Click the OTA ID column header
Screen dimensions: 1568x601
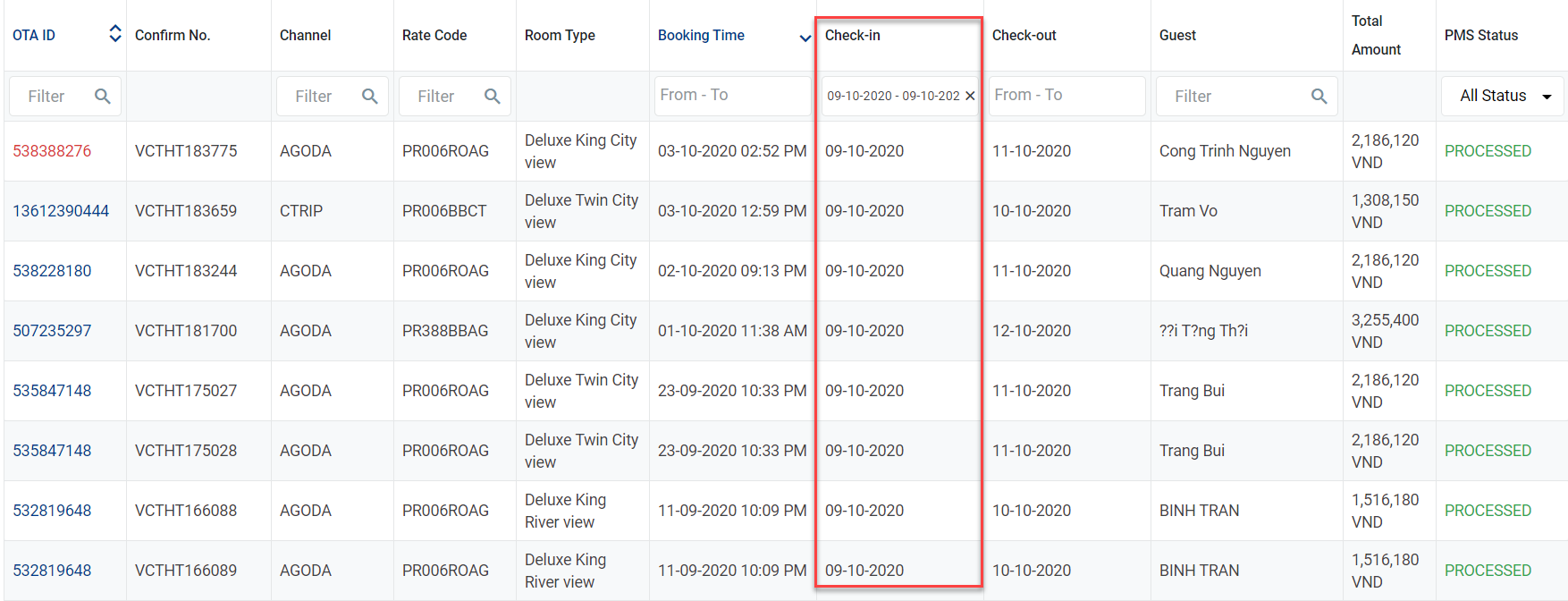coord(34,35)
